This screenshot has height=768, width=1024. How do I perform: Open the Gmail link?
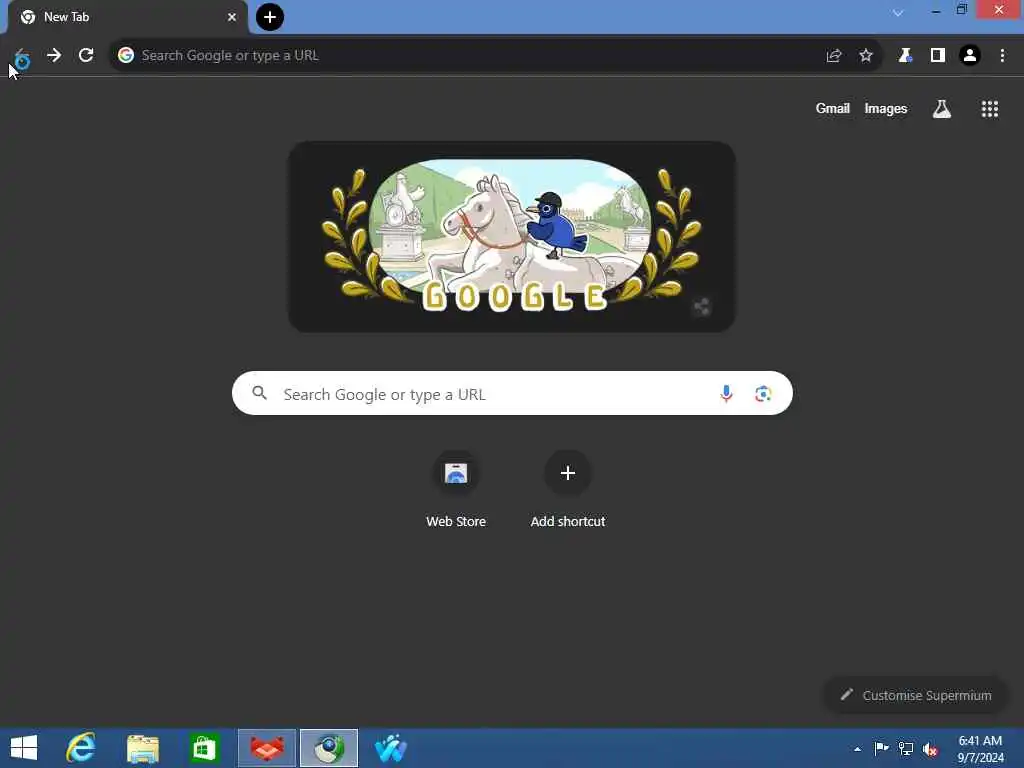tap(833, 108)
